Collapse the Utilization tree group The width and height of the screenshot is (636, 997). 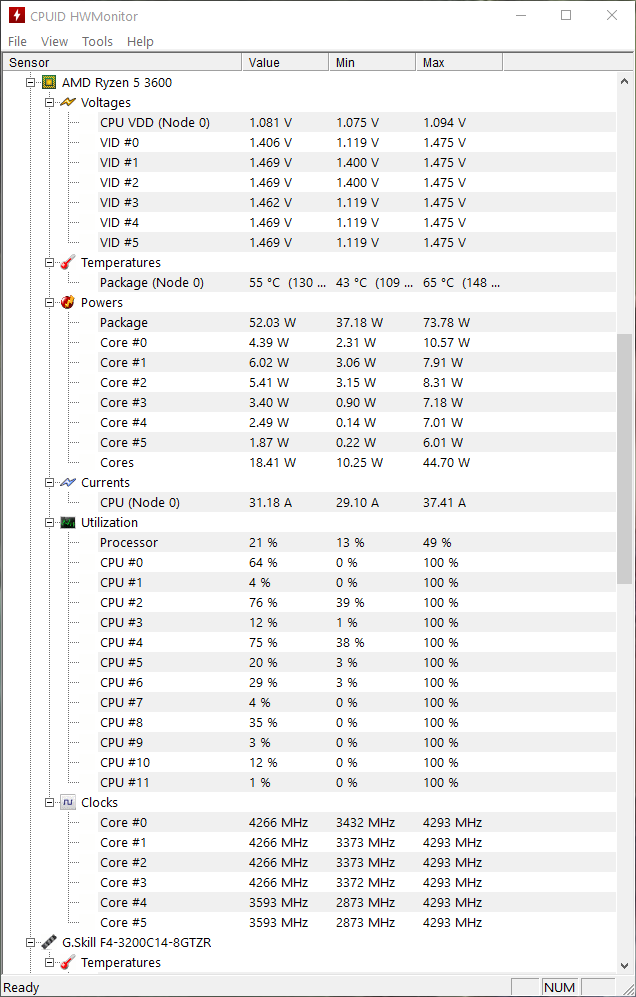click(49, 523)
